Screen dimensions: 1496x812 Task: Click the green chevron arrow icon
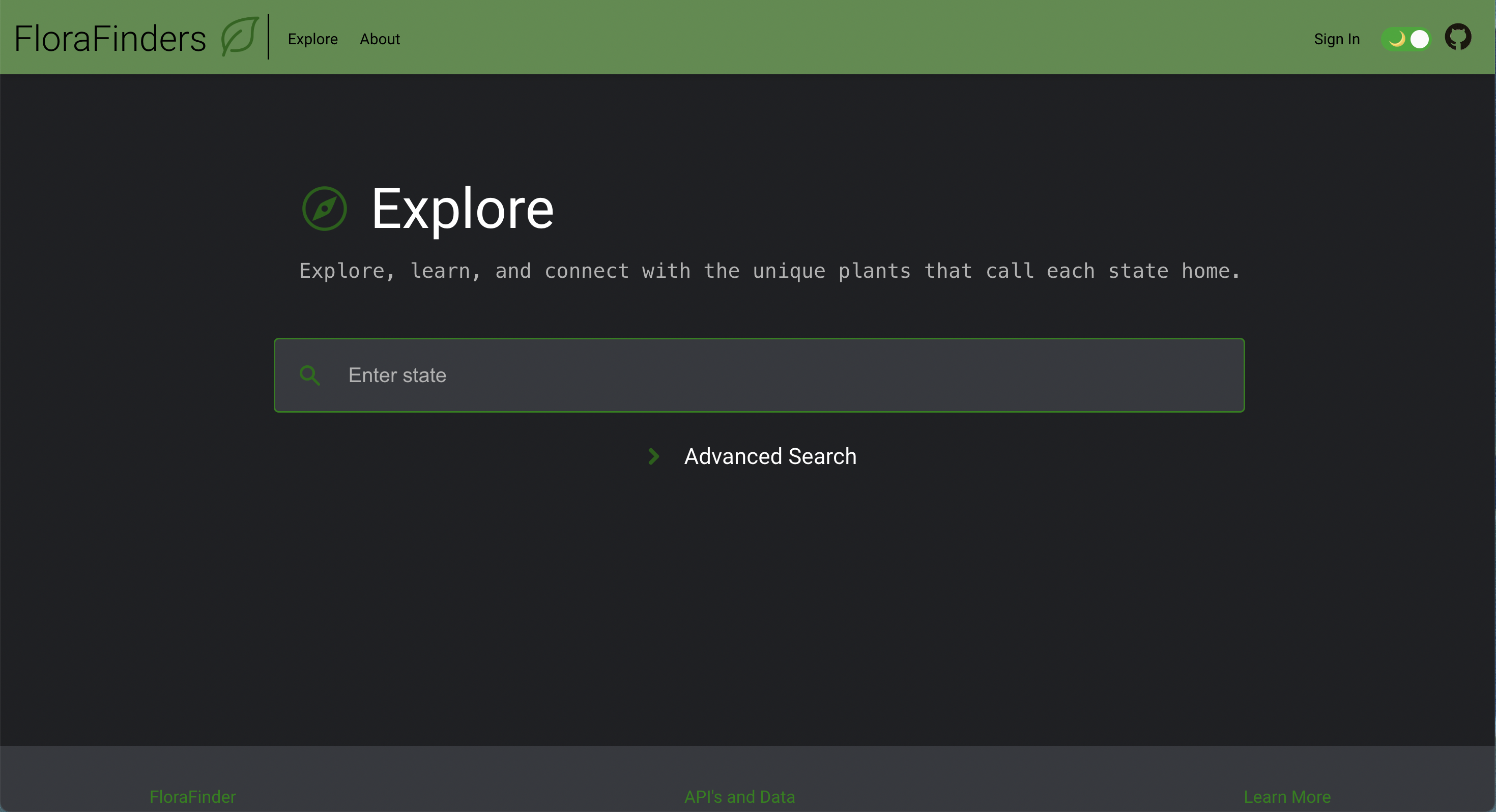click(653, 456)
